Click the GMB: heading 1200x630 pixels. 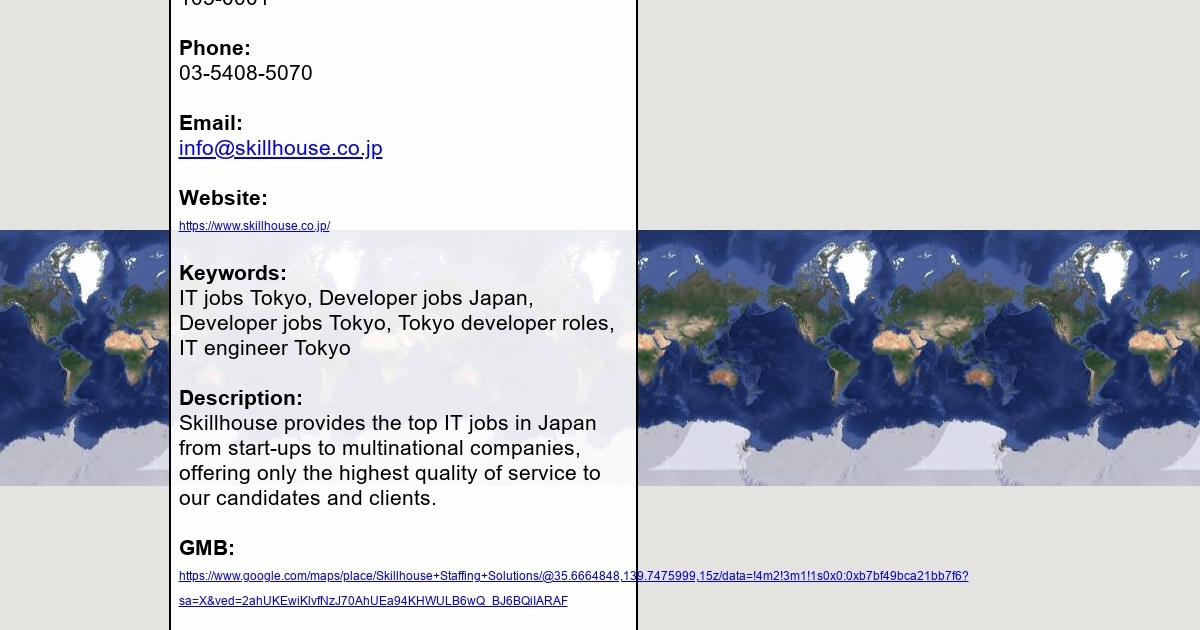pyautogui.click(x=207, y=548)
